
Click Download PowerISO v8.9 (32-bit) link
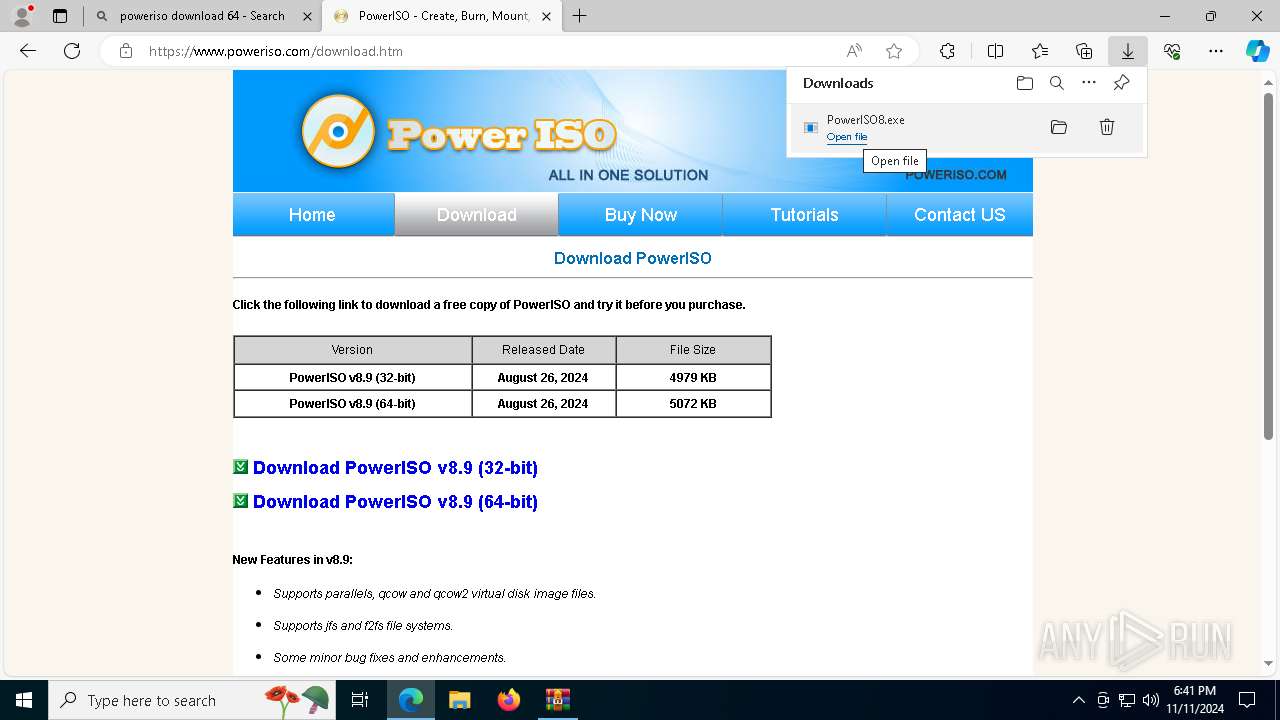coord(395,468)
